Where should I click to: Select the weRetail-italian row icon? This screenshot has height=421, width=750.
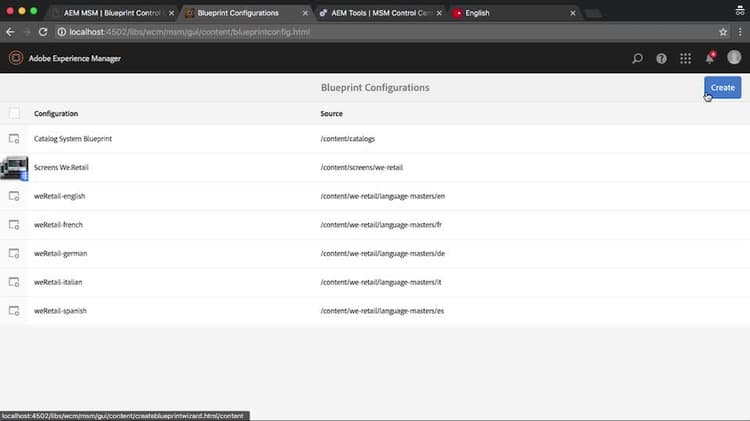[14, 282]
